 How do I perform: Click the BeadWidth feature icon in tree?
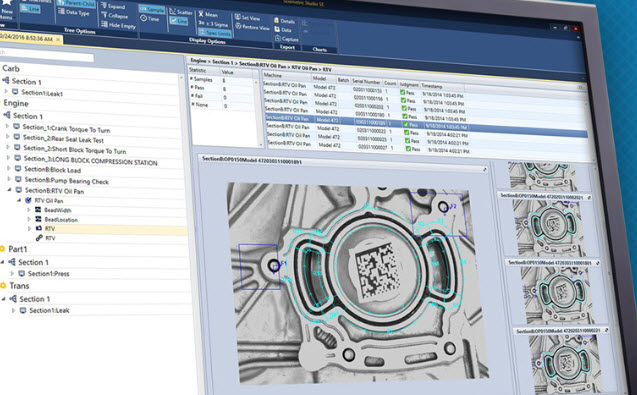click(38, 210)
